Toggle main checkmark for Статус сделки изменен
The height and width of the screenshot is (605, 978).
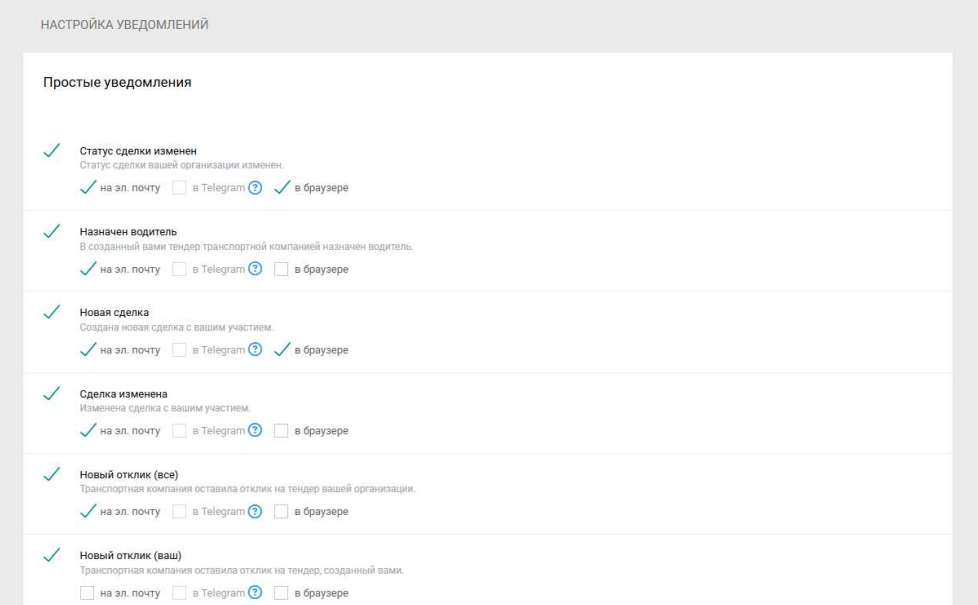click(50, 151)
